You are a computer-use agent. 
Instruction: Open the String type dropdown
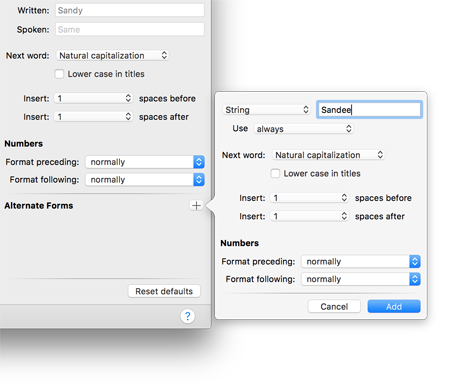point(267,110)
